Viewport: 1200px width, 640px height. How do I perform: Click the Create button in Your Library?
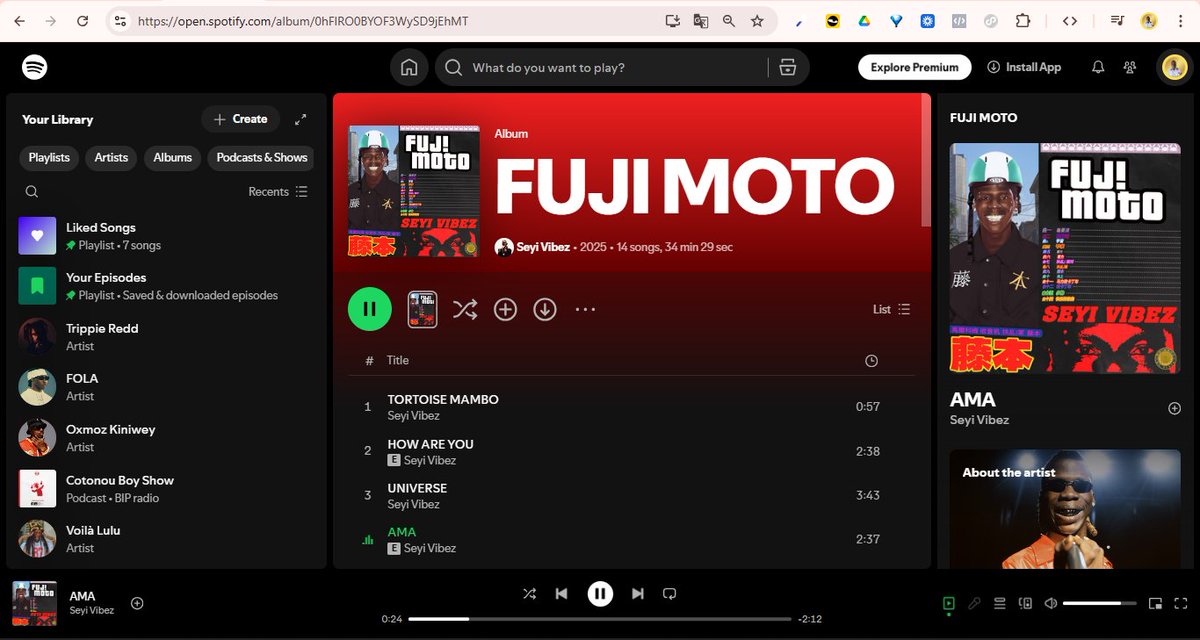(241, 119)
